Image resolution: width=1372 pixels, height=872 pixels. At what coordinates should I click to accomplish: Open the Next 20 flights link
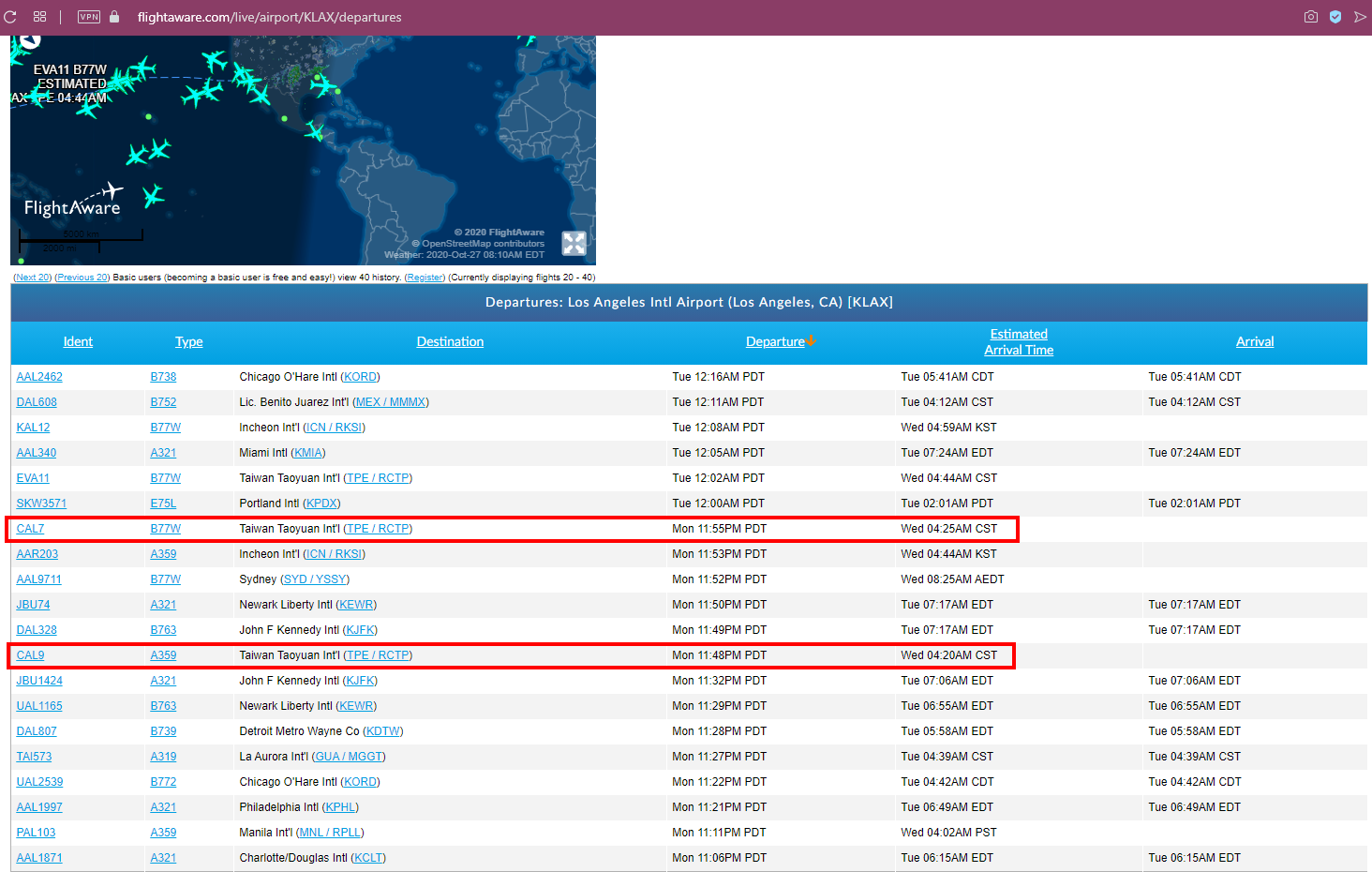pyautogui.click(x=33, y=278)
